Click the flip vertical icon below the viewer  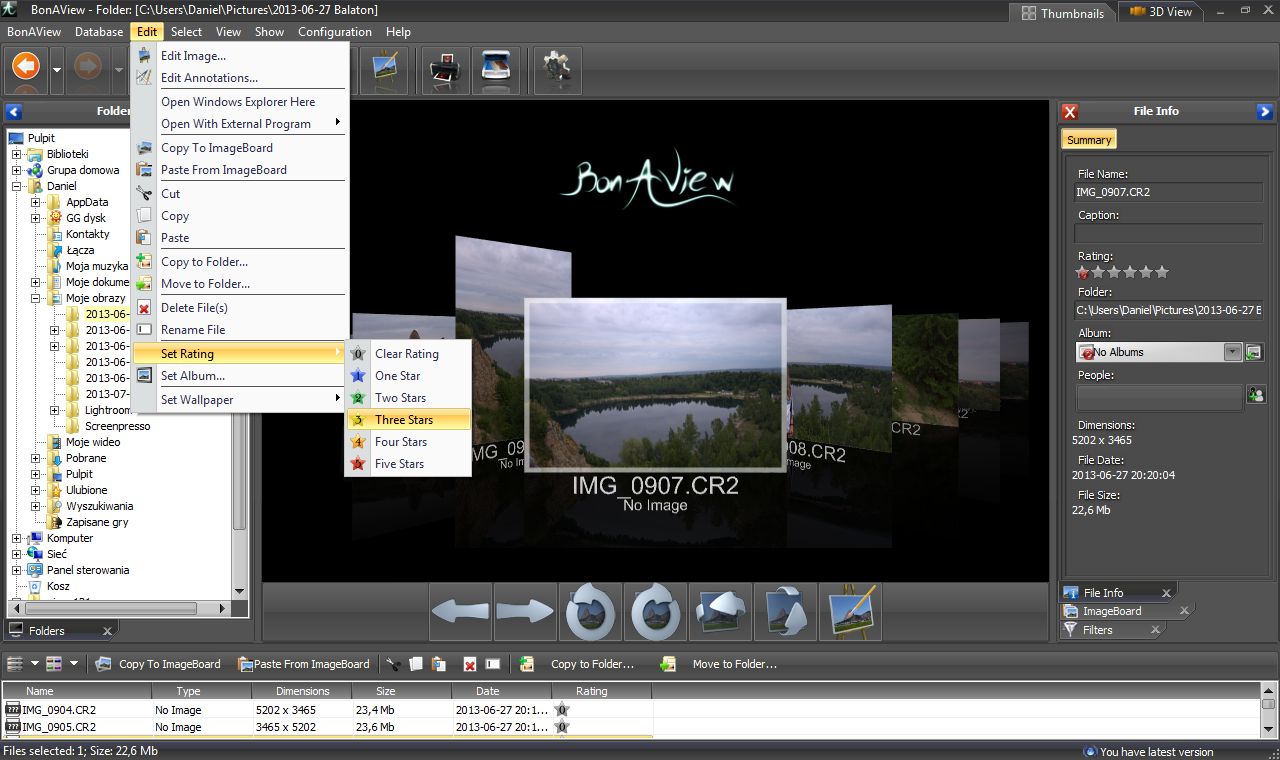(x=785, y=611)
